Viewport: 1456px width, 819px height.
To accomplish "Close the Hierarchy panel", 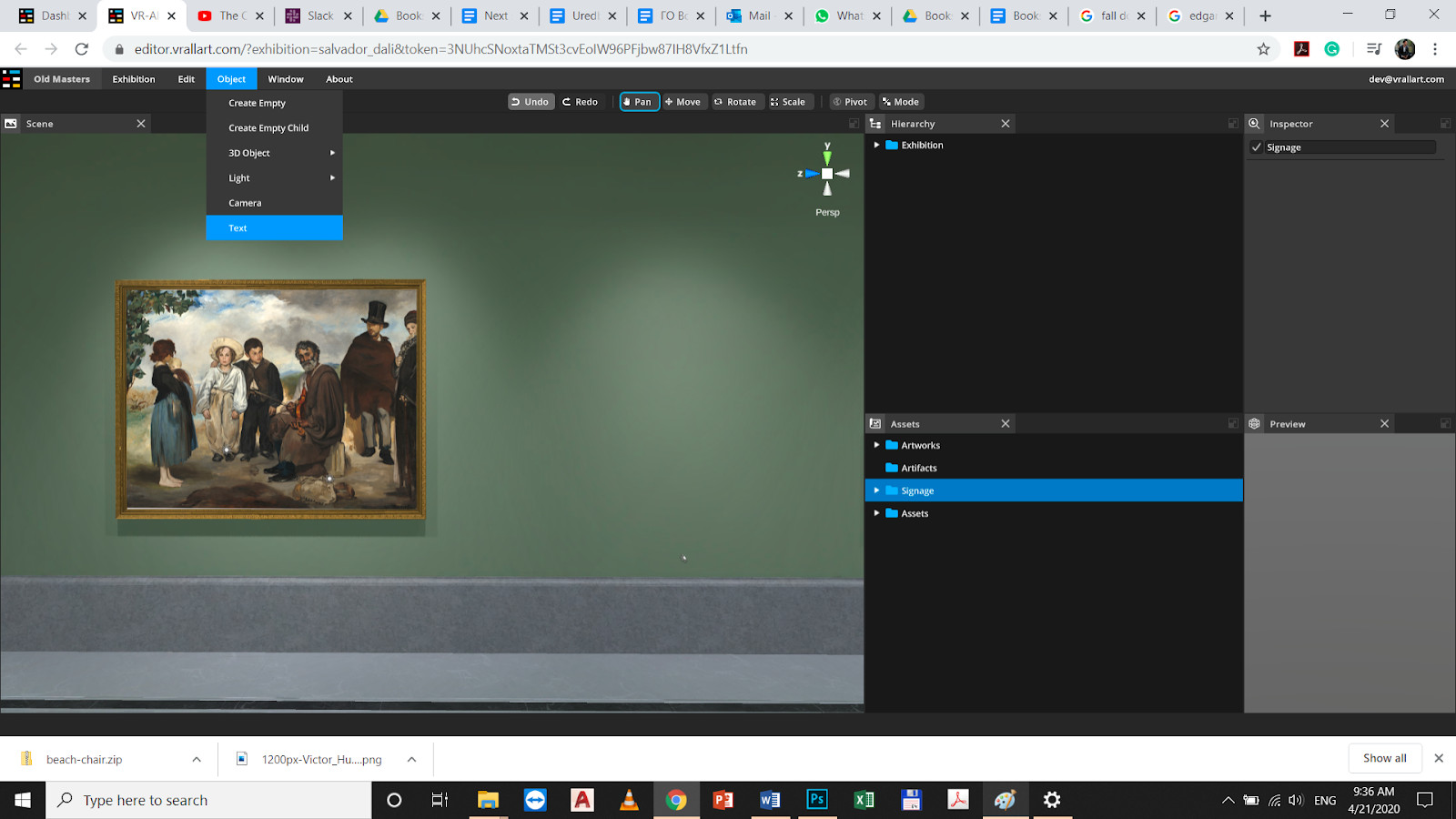I will point(1006,124).
